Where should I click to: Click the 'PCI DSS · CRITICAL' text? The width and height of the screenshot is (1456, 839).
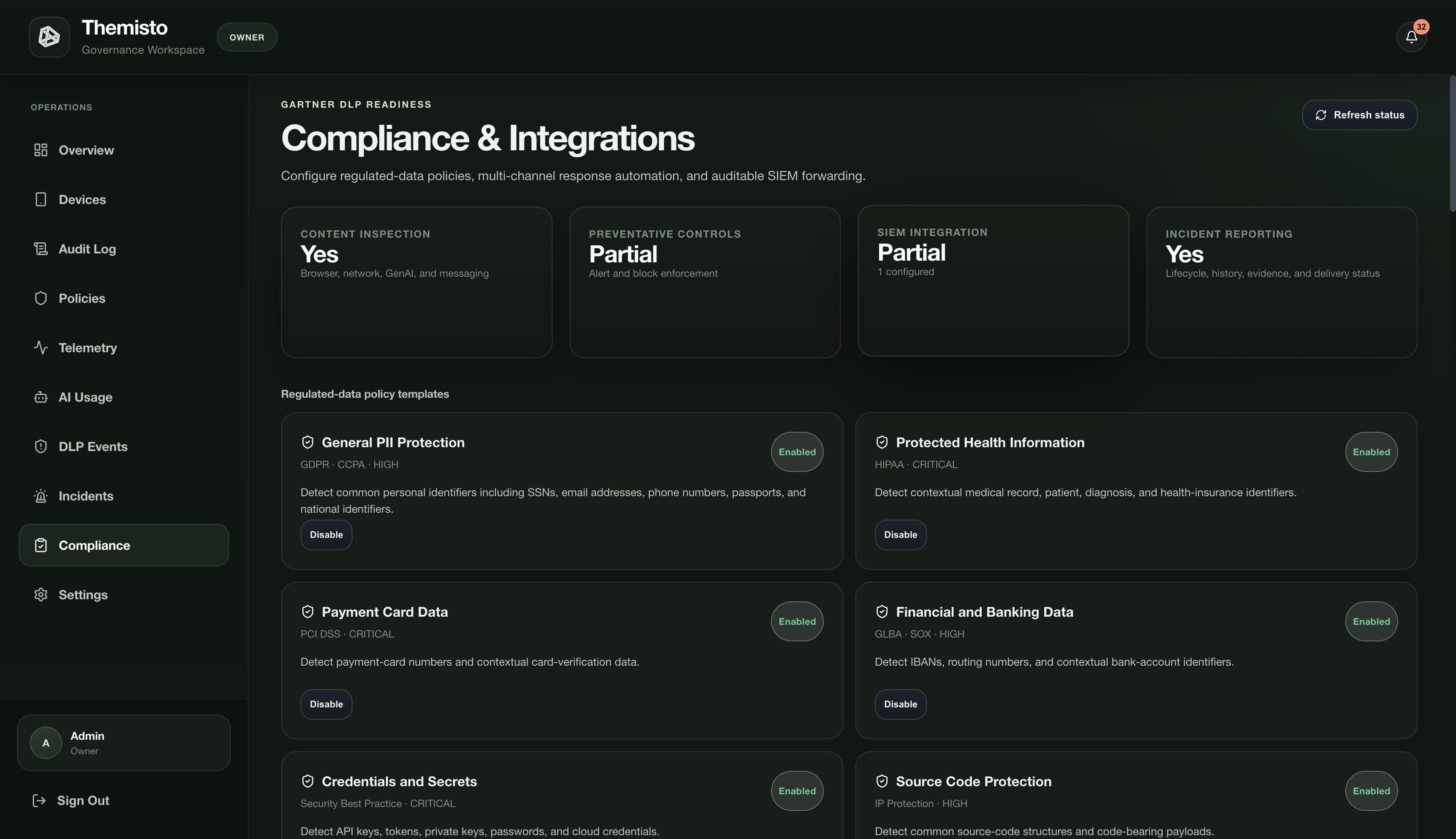coord(347,634)
